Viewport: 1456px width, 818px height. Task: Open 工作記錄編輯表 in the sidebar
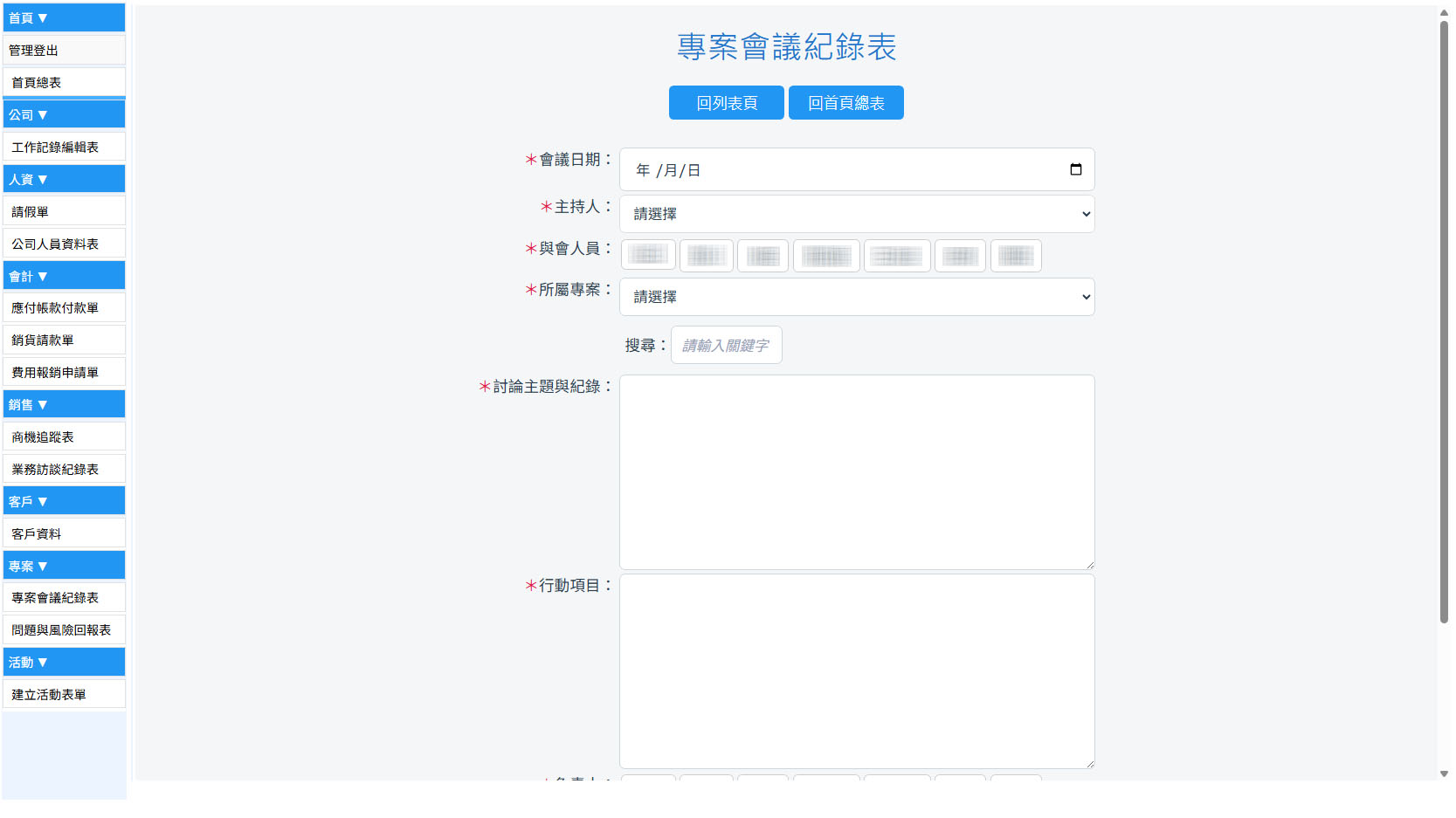tap(64, 147)
